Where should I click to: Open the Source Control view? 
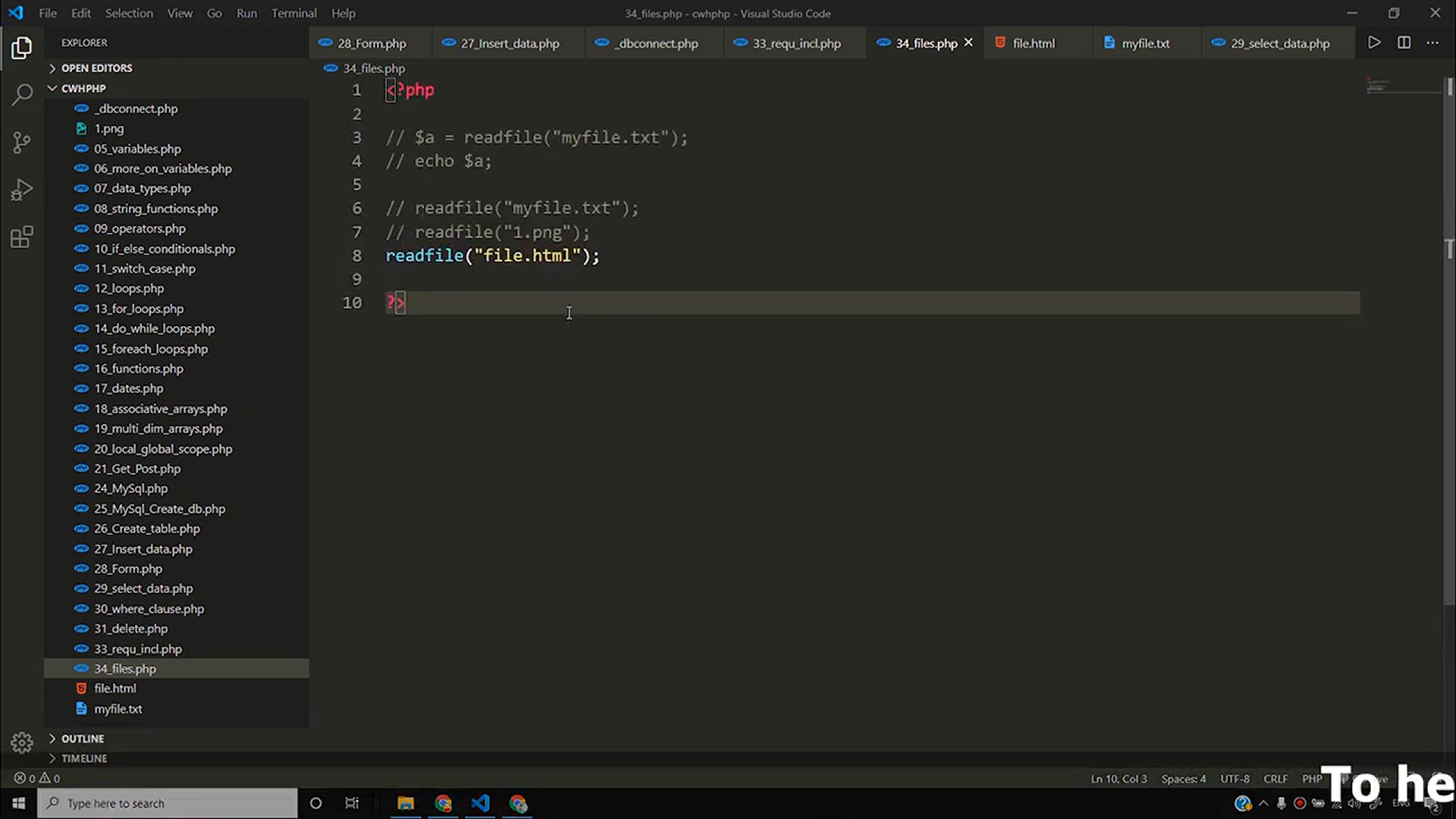(22, 143)
